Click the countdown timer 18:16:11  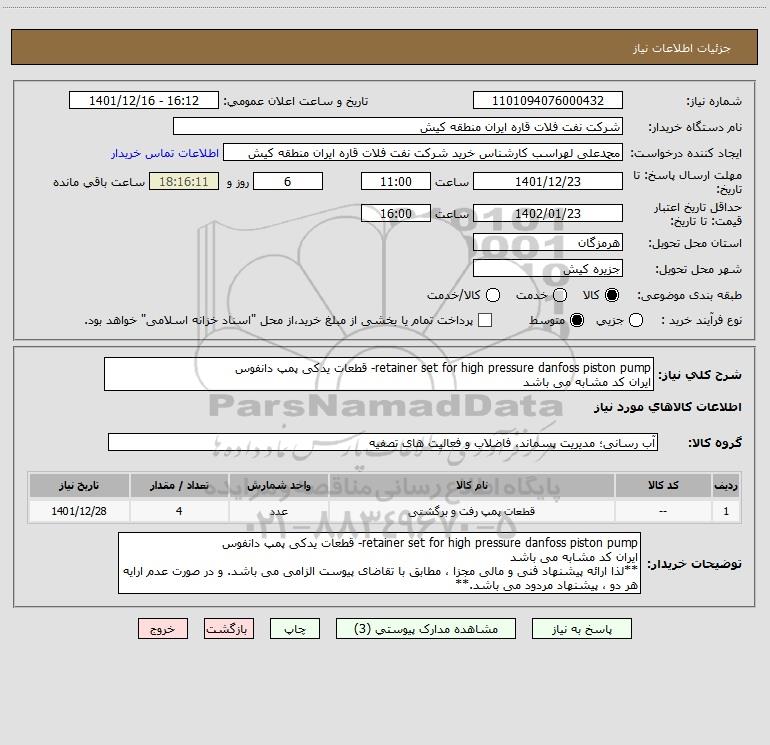pyautogui.click(x=184, y=181)
